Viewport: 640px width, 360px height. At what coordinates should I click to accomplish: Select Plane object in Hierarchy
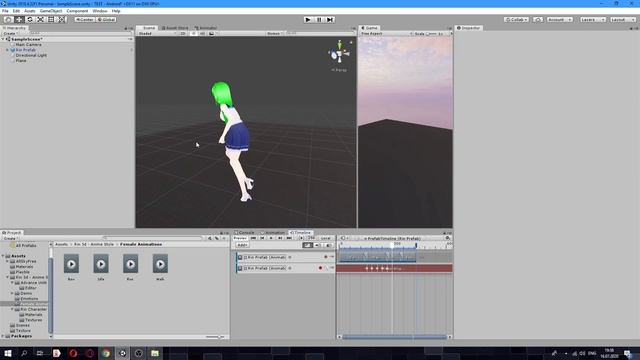pos(21,60)
